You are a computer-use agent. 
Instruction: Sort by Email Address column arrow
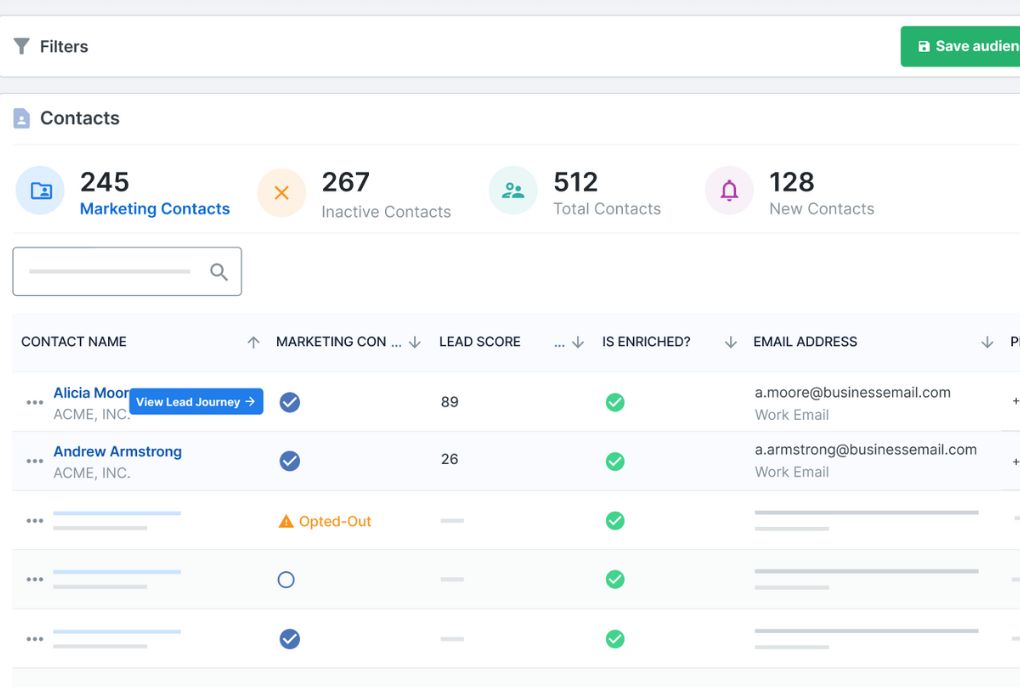click(x=987, y=342)
